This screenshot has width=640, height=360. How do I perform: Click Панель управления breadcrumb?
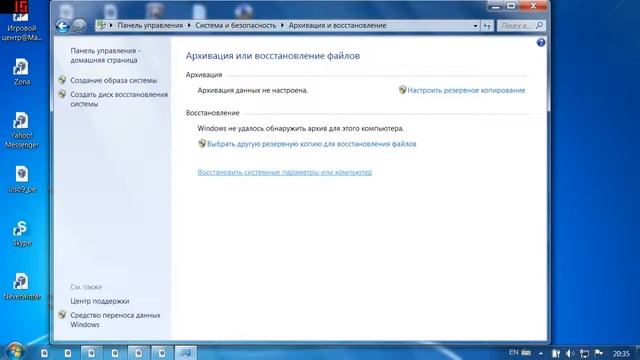[x=150, y=25]
